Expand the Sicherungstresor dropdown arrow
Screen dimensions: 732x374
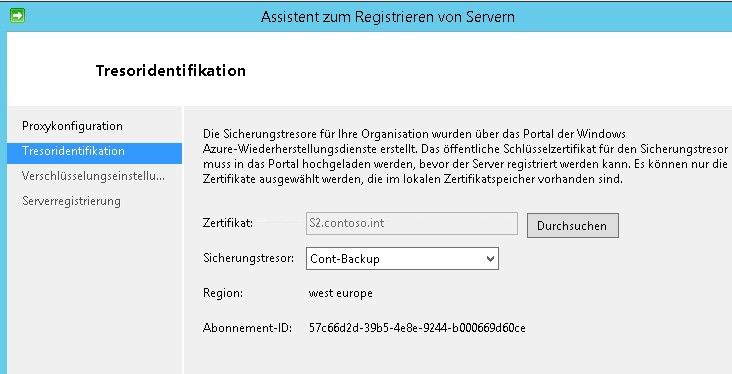point(490,259)
